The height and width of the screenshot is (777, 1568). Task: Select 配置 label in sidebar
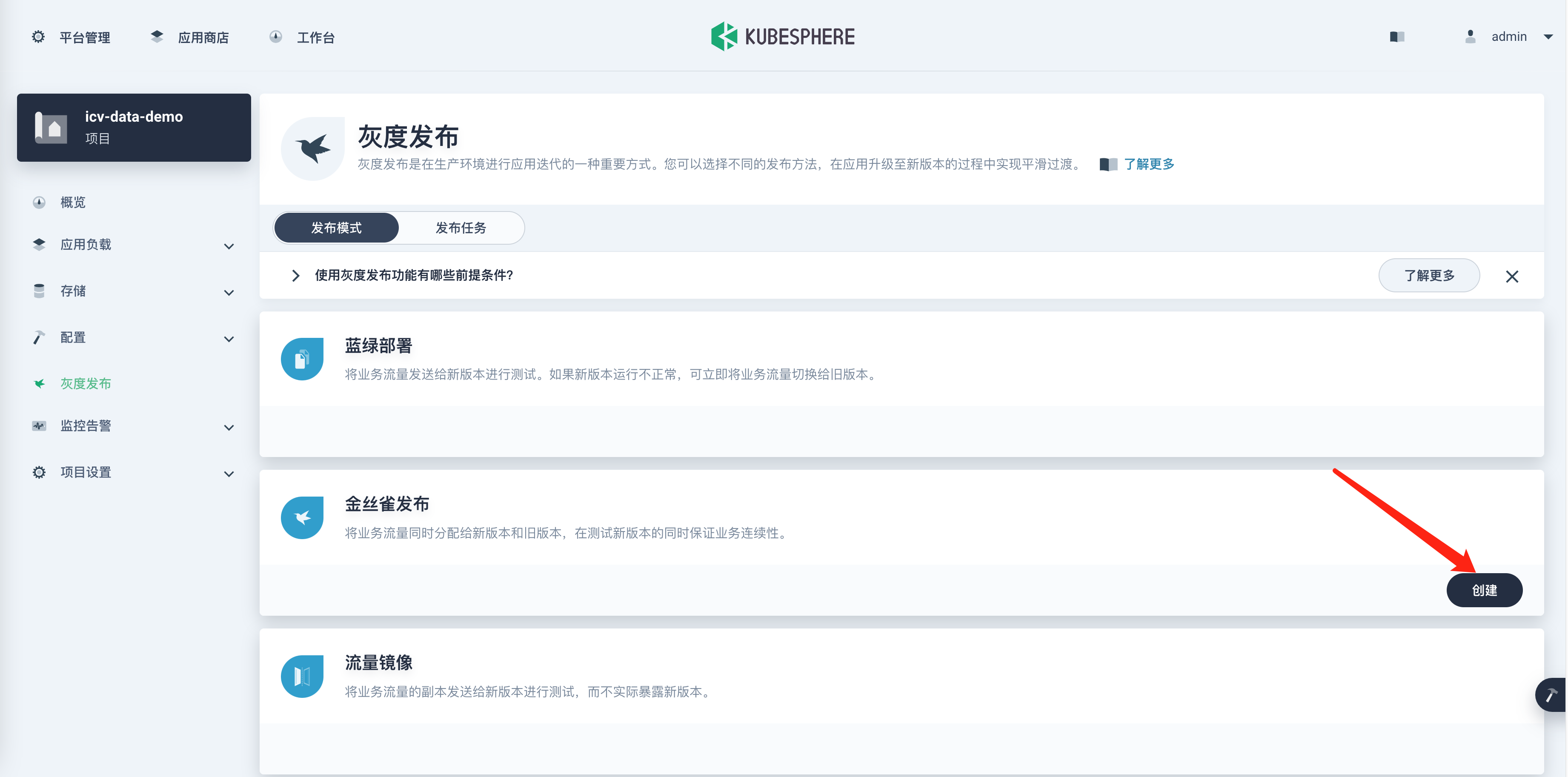point(73,337)
